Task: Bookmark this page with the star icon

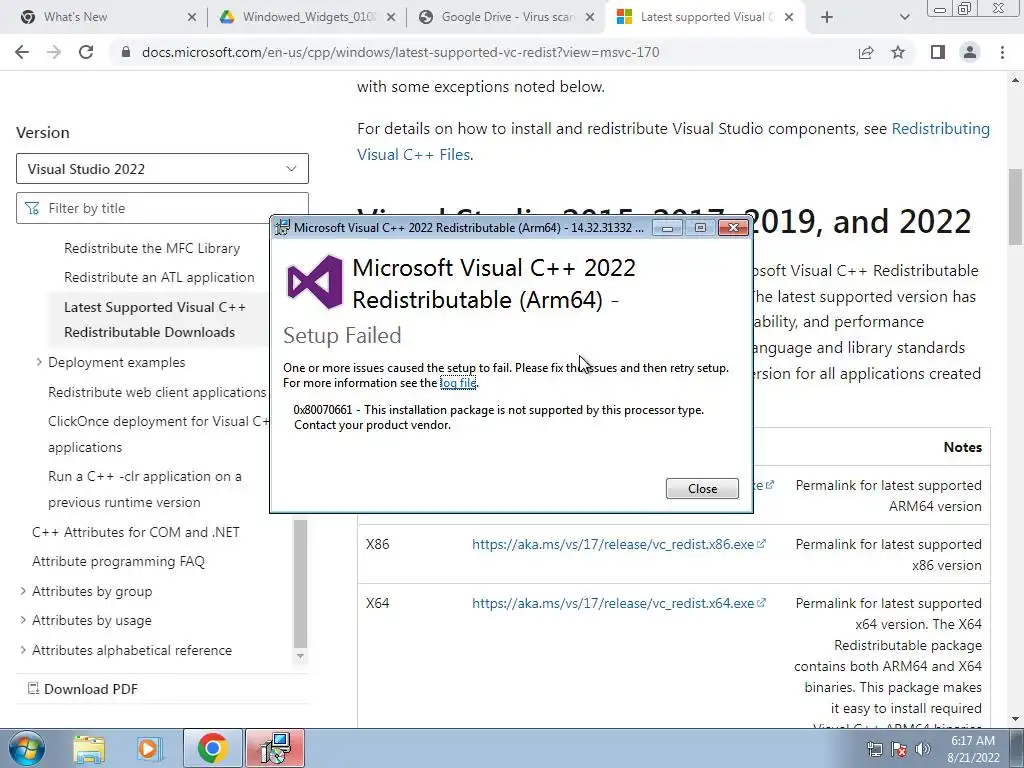Action: [x=899, y=52]
